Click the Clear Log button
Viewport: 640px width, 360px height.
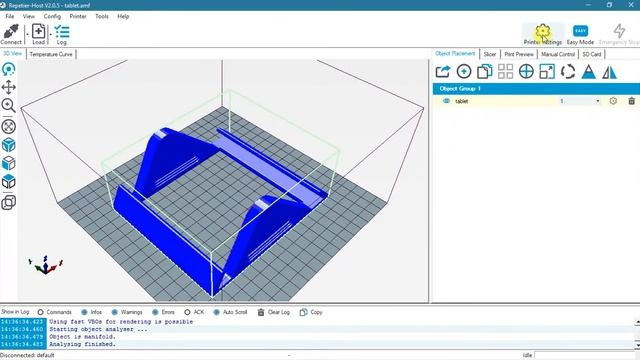pyautogui.click(x=273, y=312)
